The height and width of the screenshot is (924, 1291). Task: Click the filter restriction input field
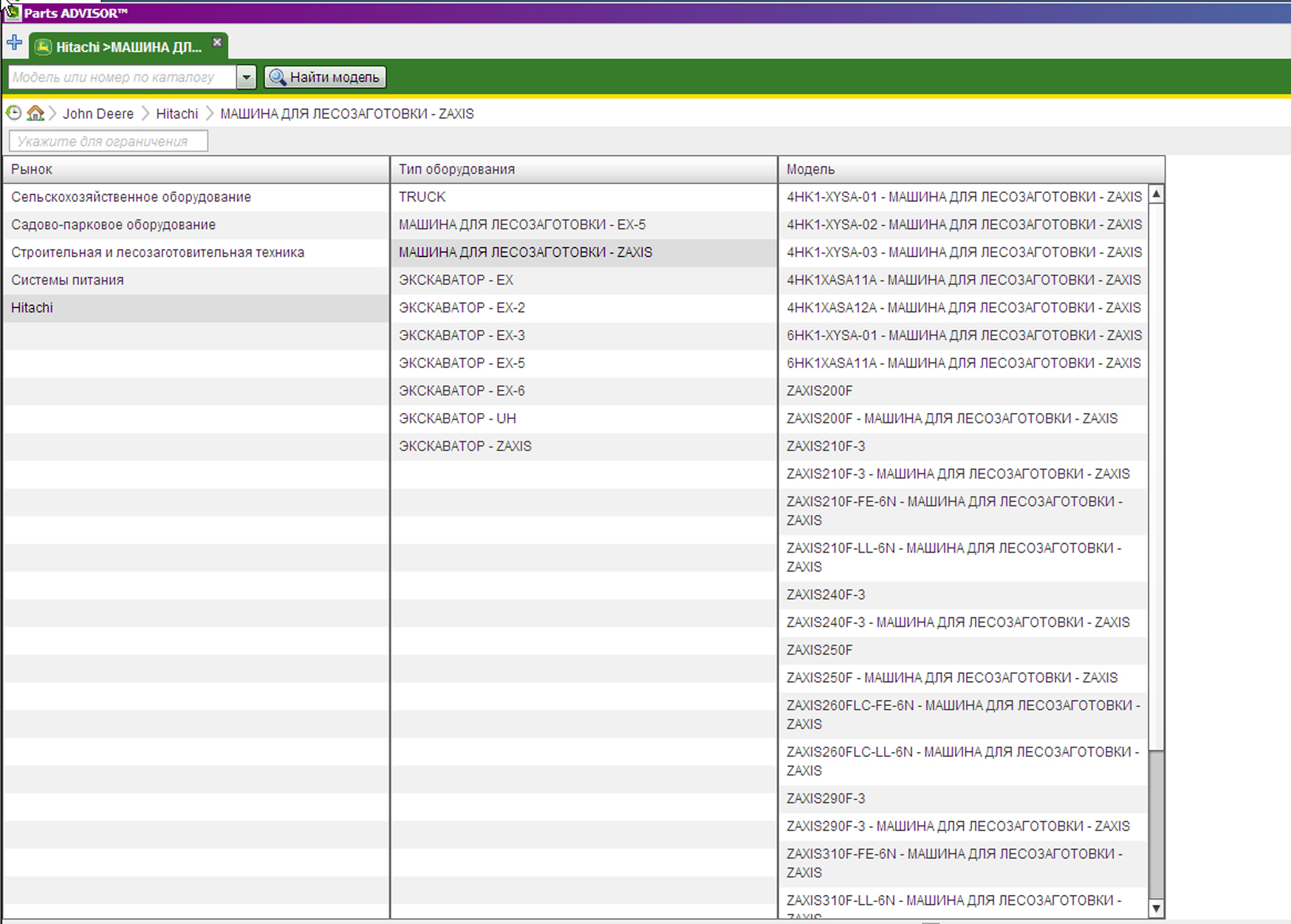pyautogui.click(x=108, y=141)
